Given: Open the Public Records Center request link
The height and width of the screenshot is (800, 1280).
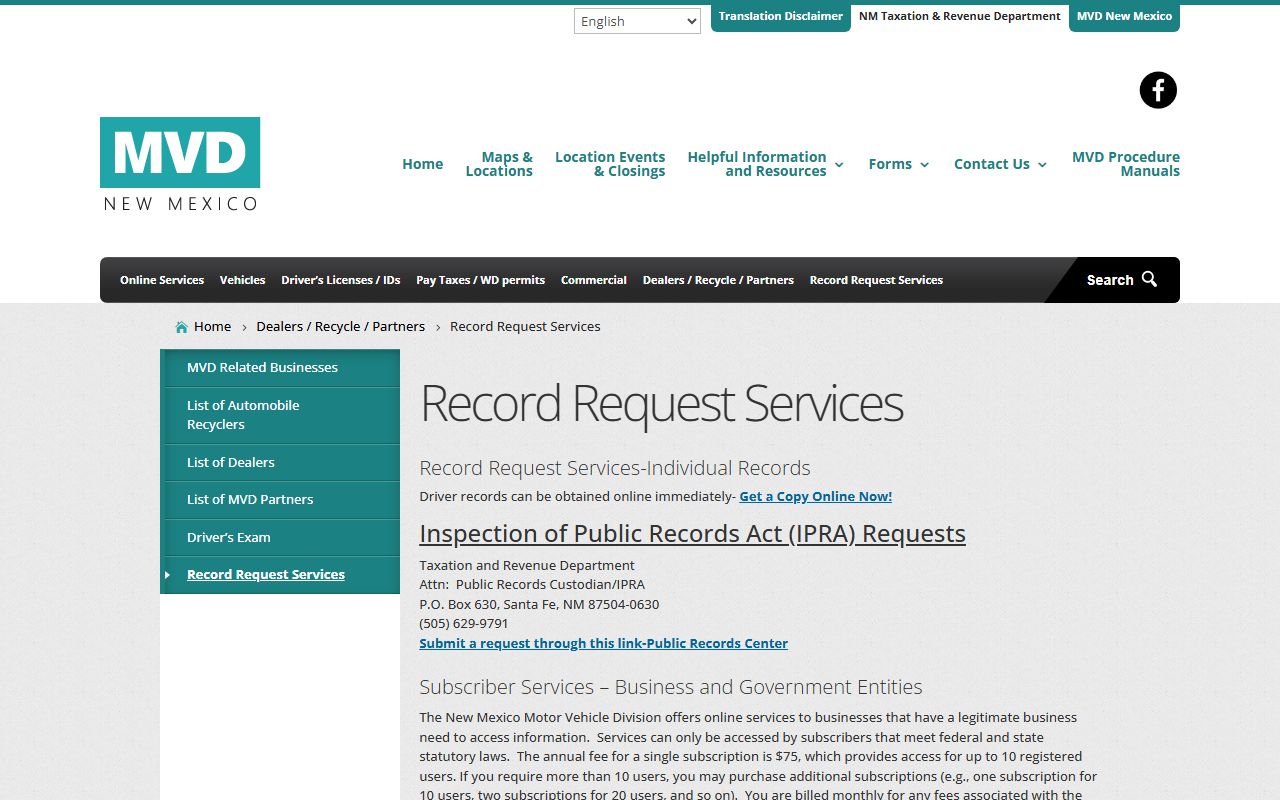Looking at the screenshot, I should coord(603,643).
